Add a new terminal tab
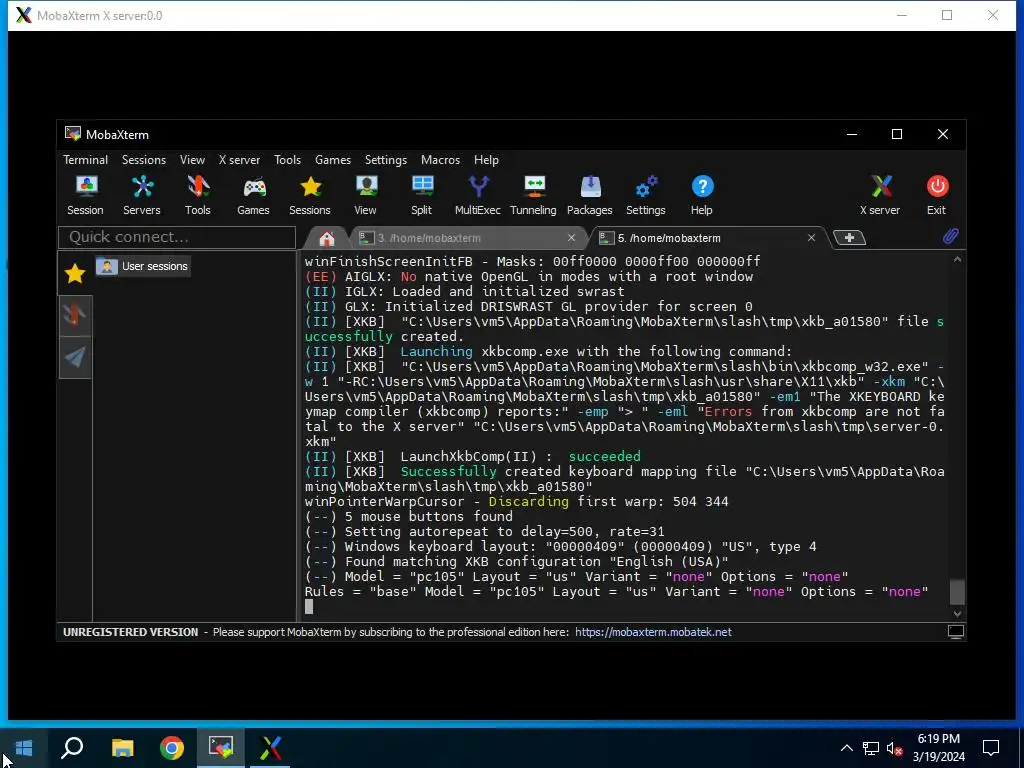Screen dimensions: 1024x768 (x=849, y=238)
